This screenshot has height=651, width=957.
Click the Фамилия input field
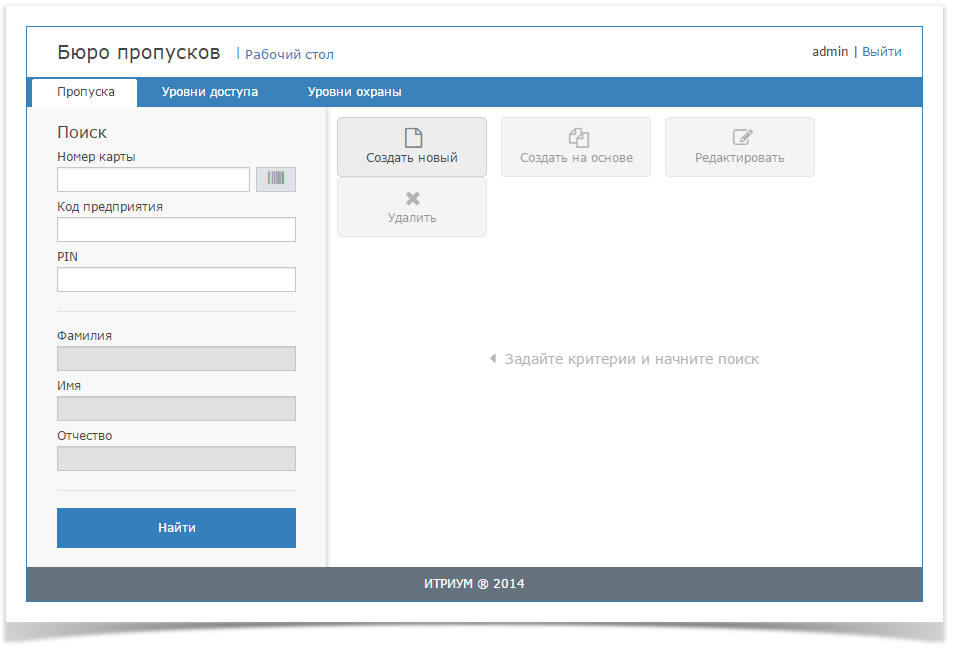click(x=176, y=359)
